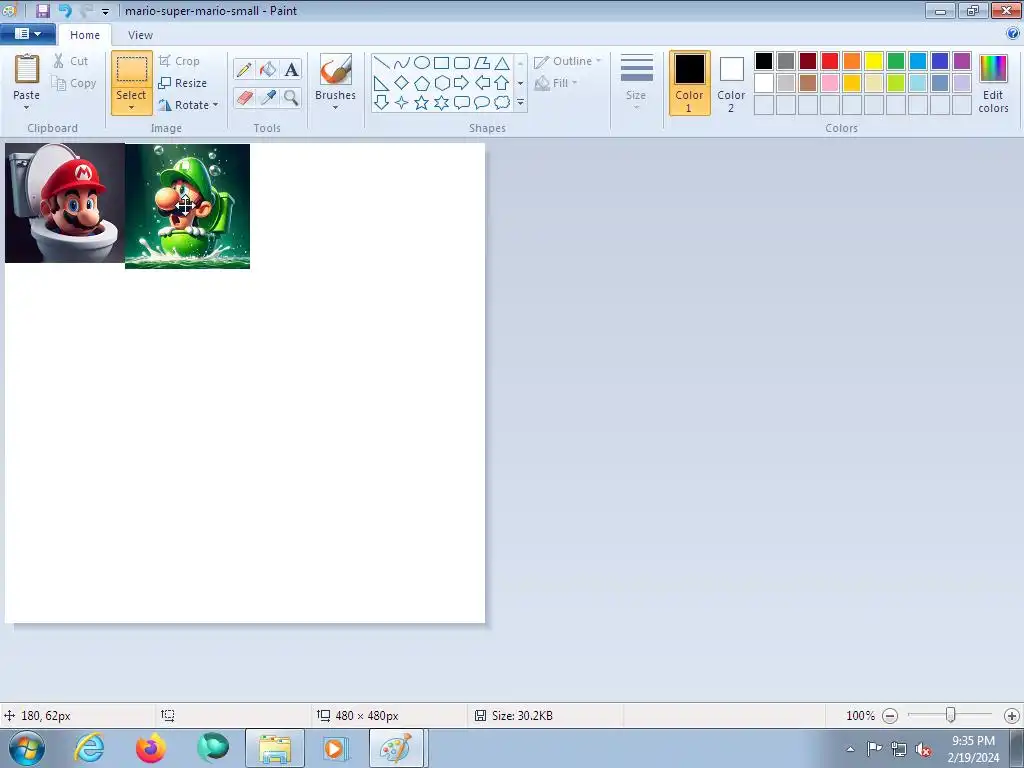Select the Rounded rectangular callout shape
Viewport: 1024px width, 768px height.
tap(462, 103)
